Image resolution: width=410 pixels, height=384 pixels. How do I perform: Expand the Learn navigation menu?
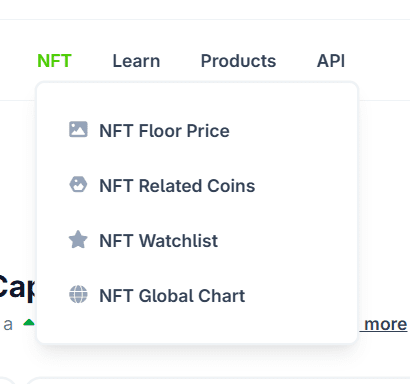(x=136, y=61)
